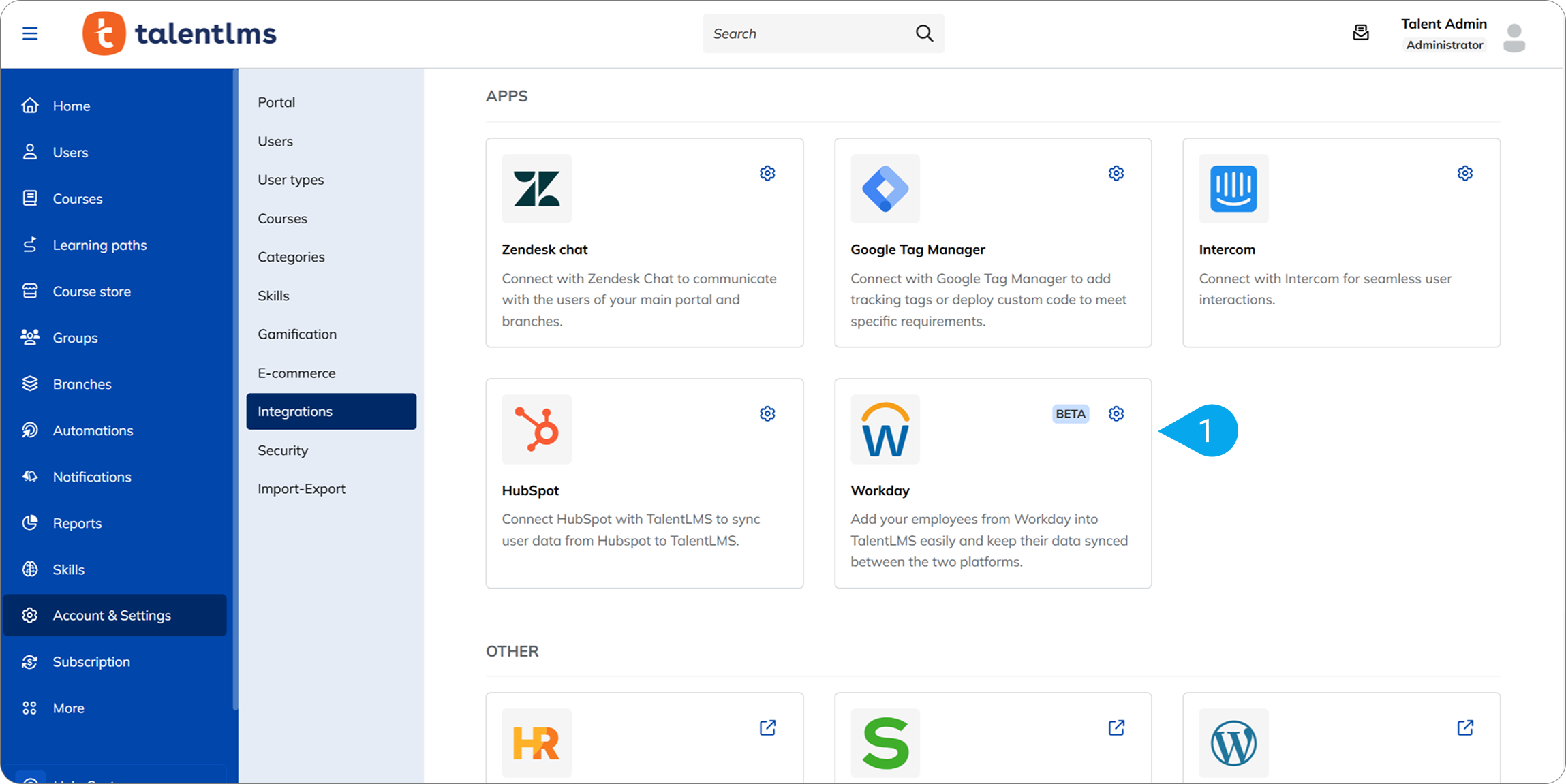Open Groups section
The image size is (1566, 784).
(114, 337)
